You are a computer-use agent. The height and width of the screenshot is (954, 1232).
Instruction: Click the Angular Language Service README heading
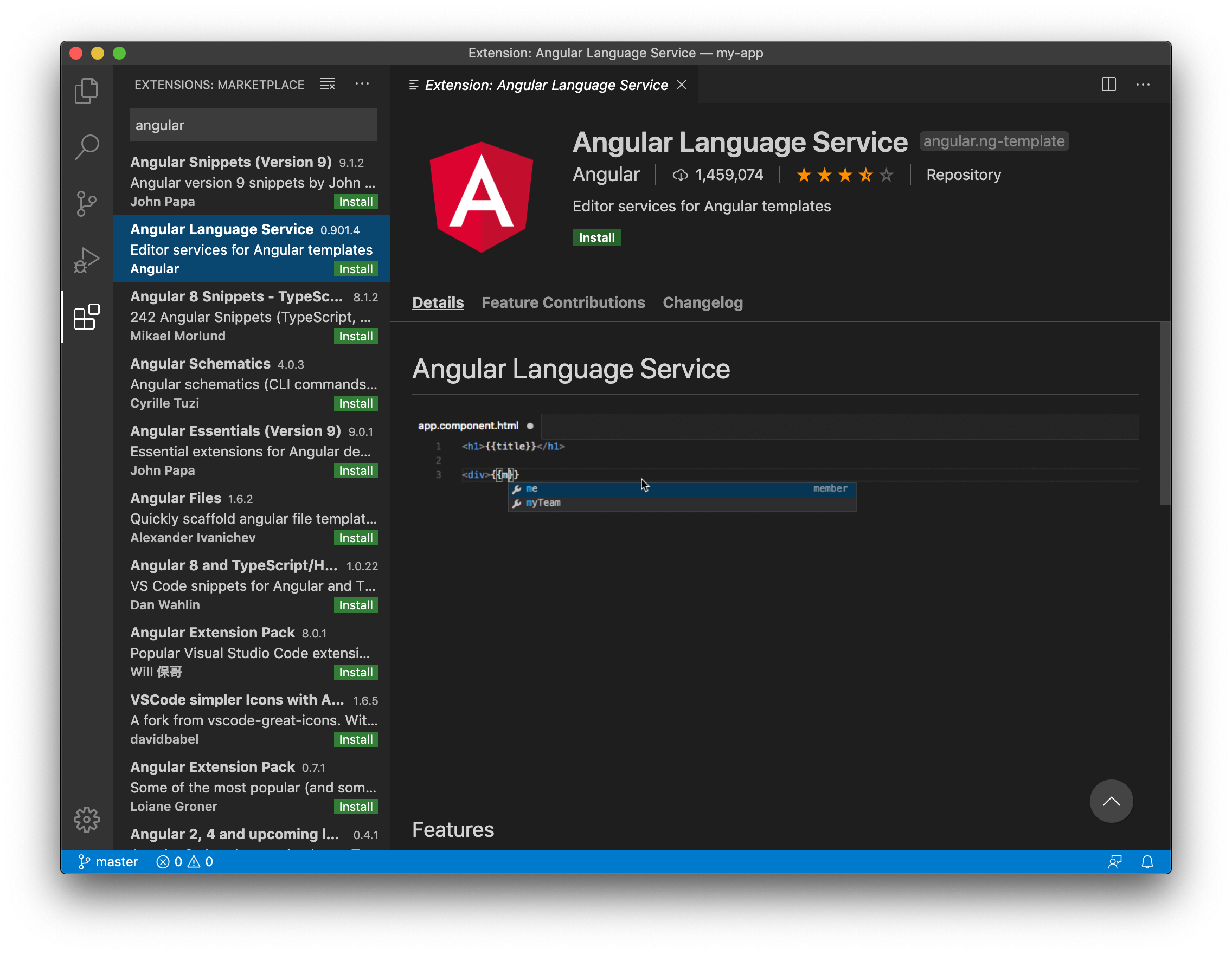pyautogui.click(x=571, y=369)
